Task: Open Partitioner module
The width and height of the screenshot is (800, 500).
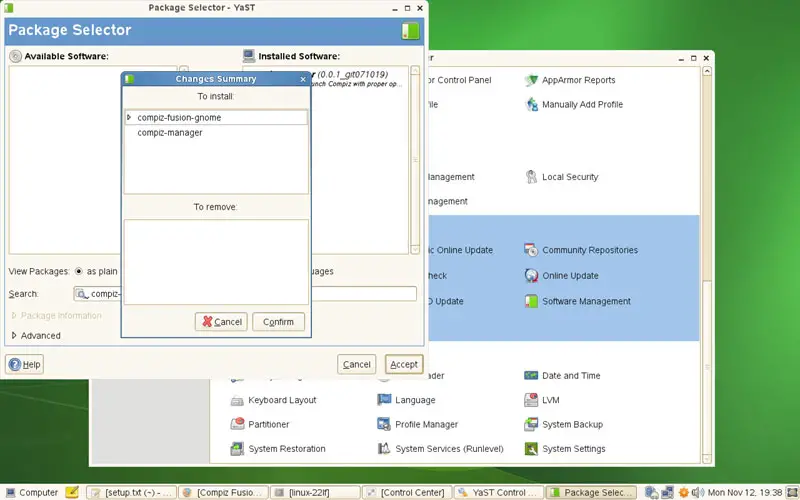Action: tap(260, 424)
